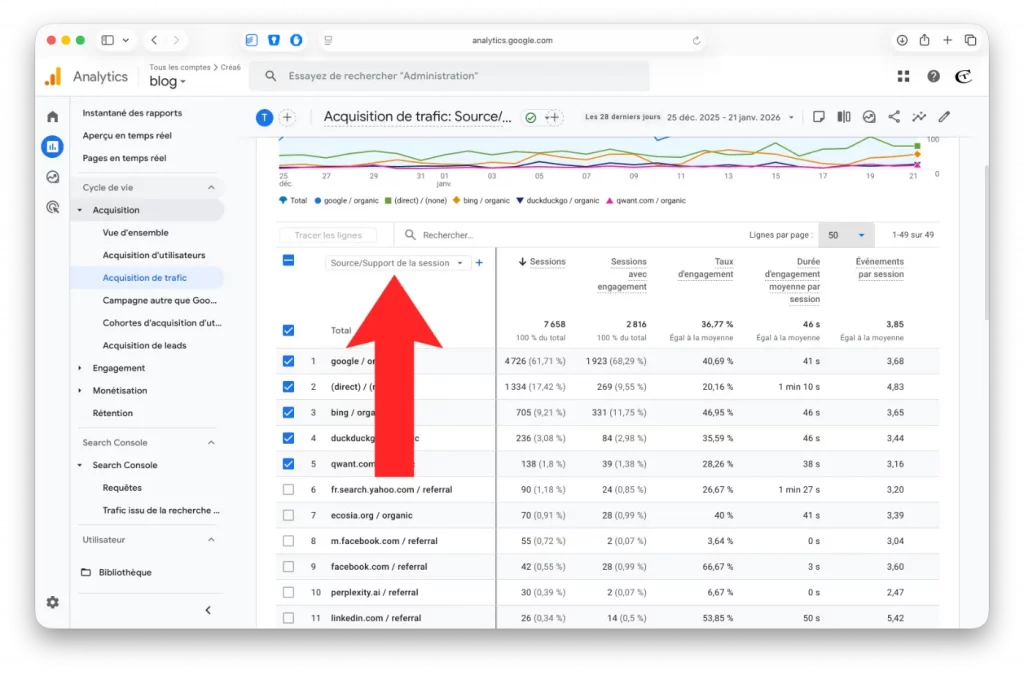Click the Help question mark icon
This screenshot has height=675, width=1024.
click(x=933, y=76)
